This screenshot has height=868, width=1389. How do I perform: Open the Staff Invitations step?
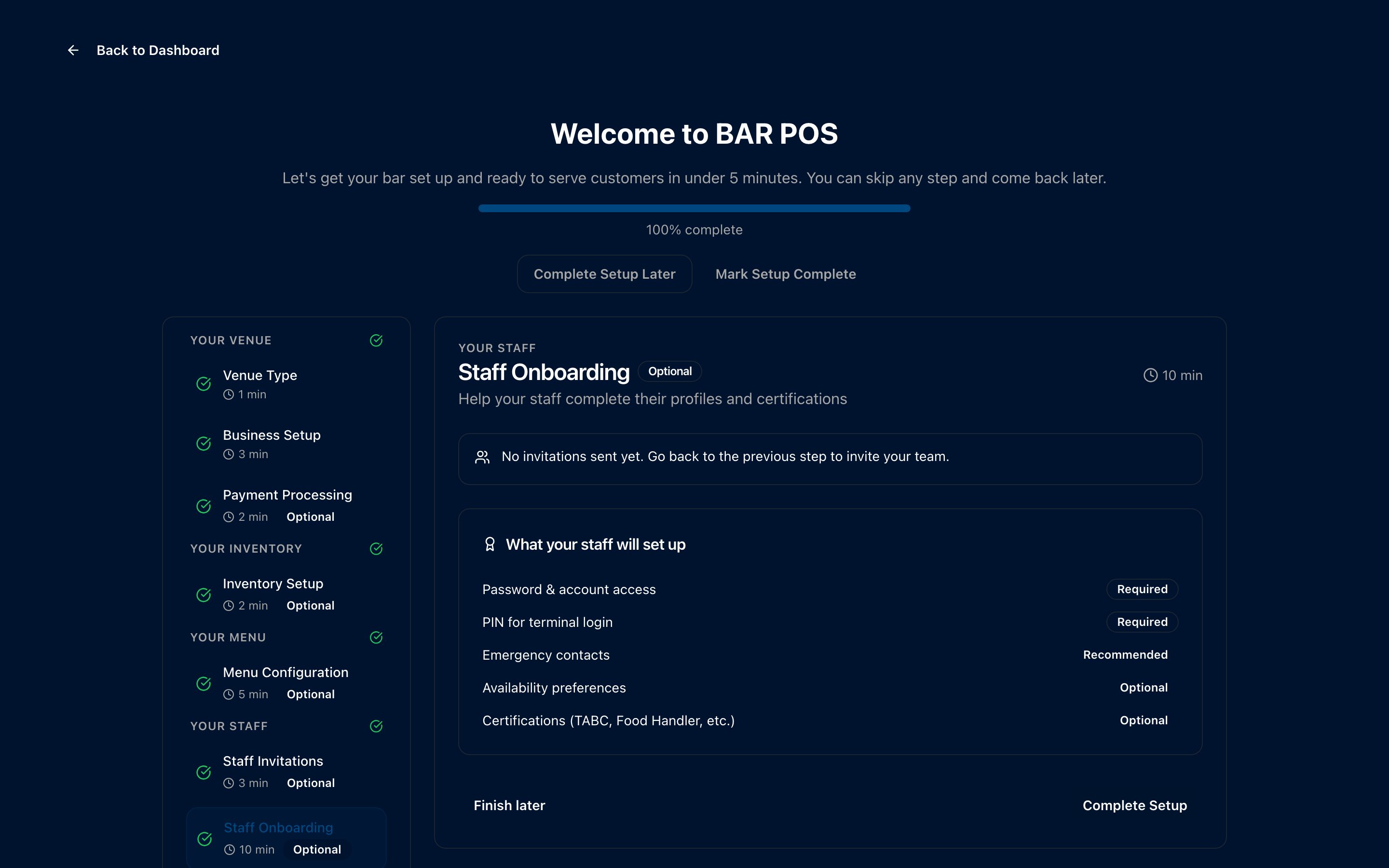coord(286,772)
